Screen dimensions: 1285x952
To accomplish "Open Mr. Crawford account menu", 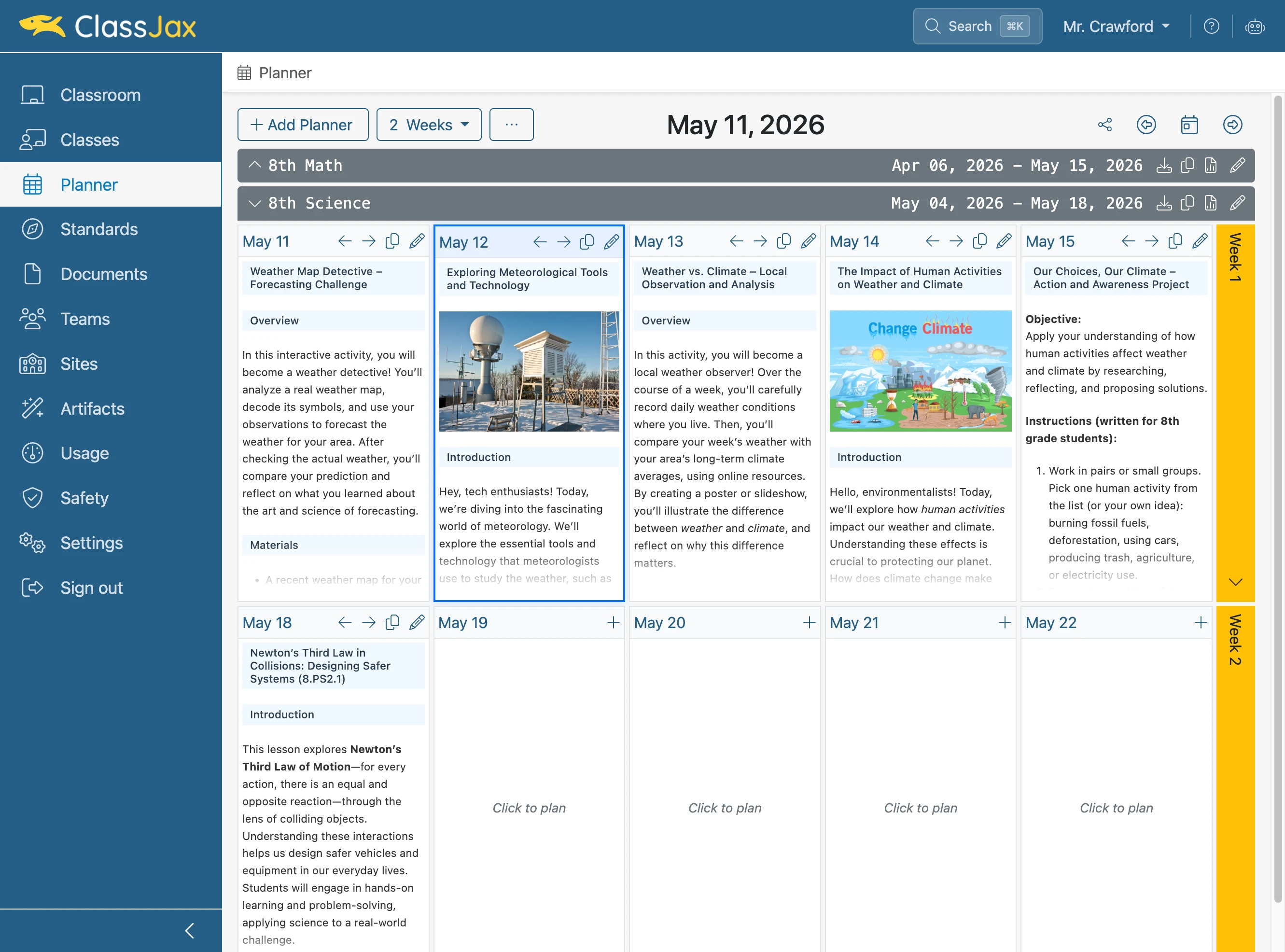I will pyautogui.click(x=1116, y=26).
